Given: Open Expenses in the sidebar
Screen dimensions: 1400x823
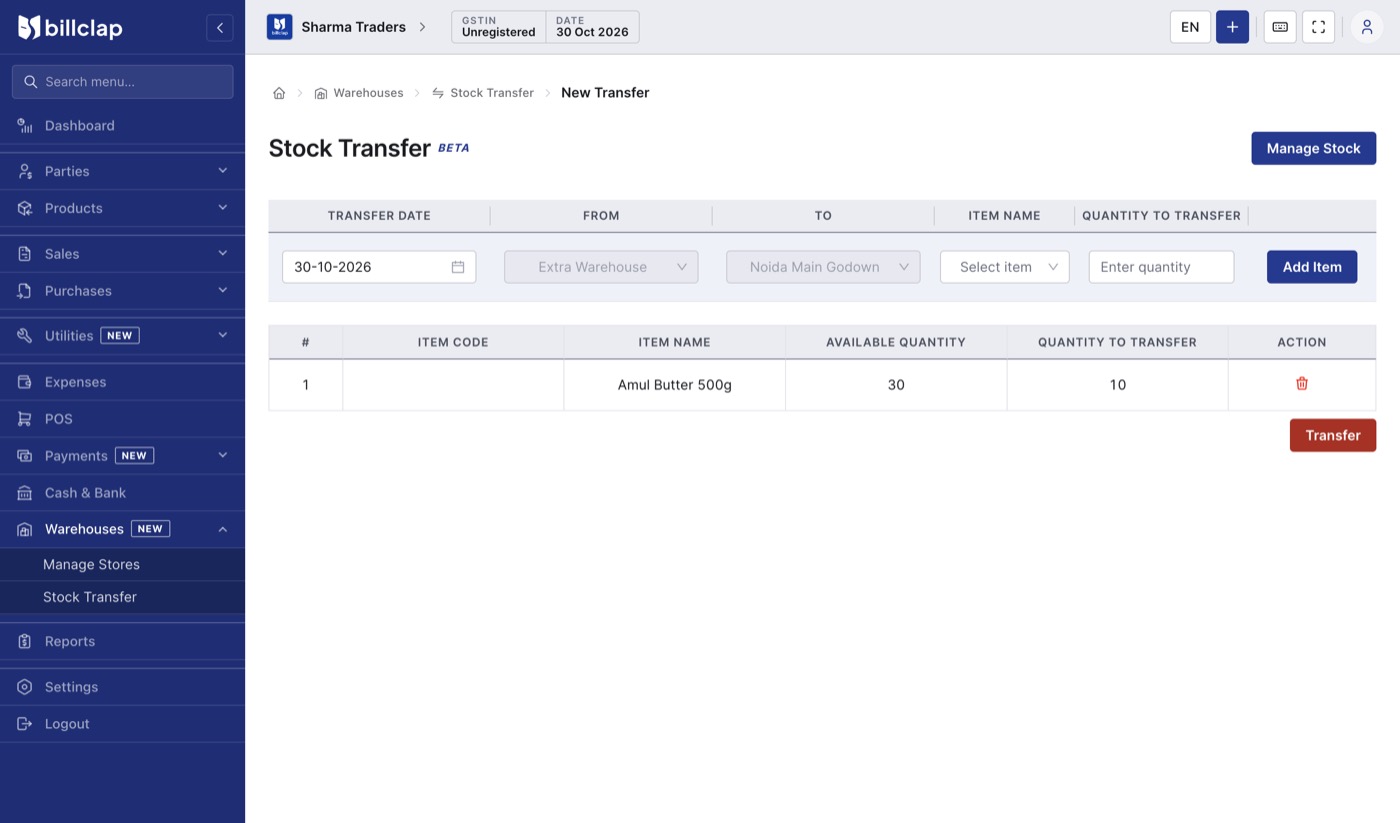Looking at the screenshot, I should pyautogui.click(x=122, y=381).
